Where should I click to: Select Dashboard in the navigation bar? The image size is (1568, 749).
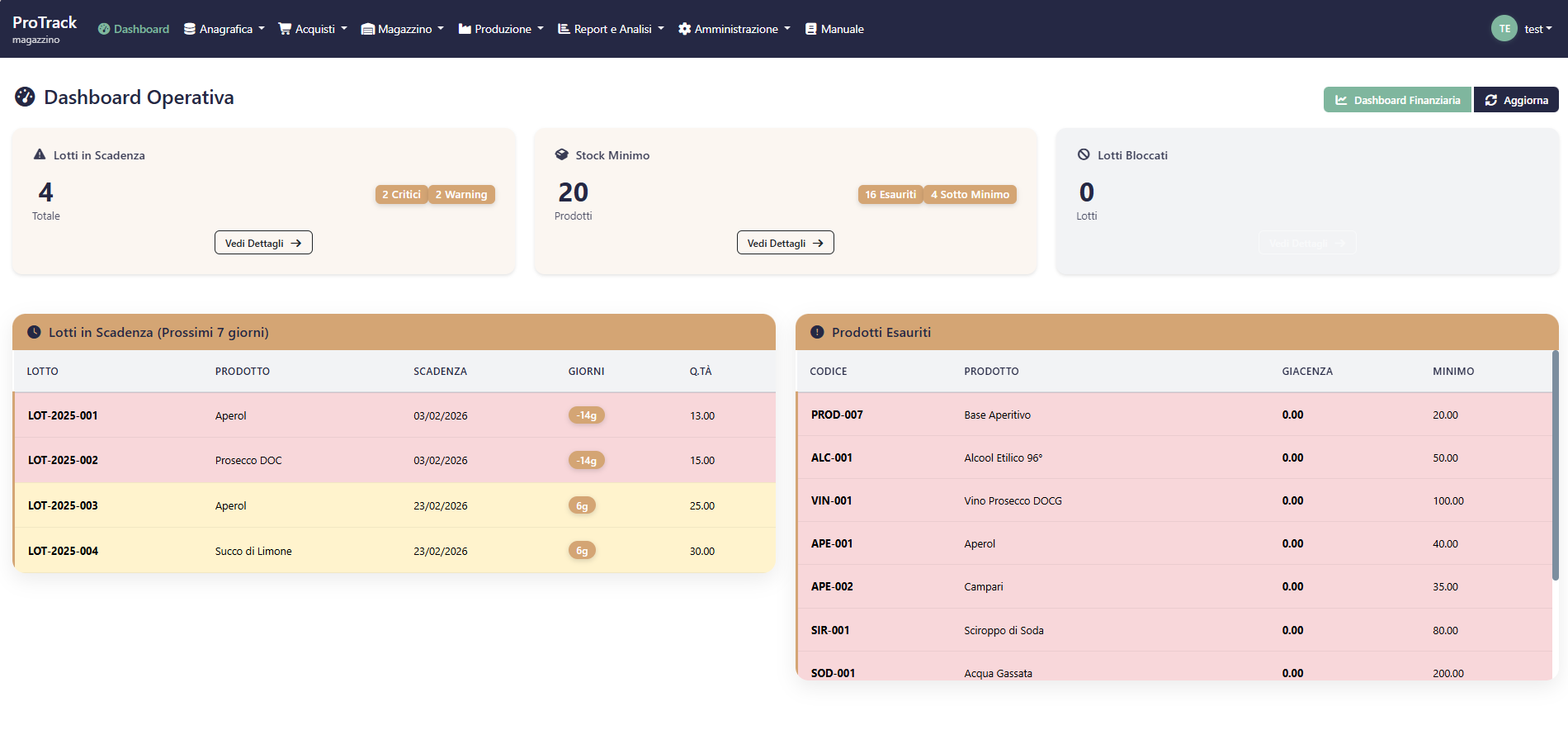pyautogui.click(x=133, y=28)
